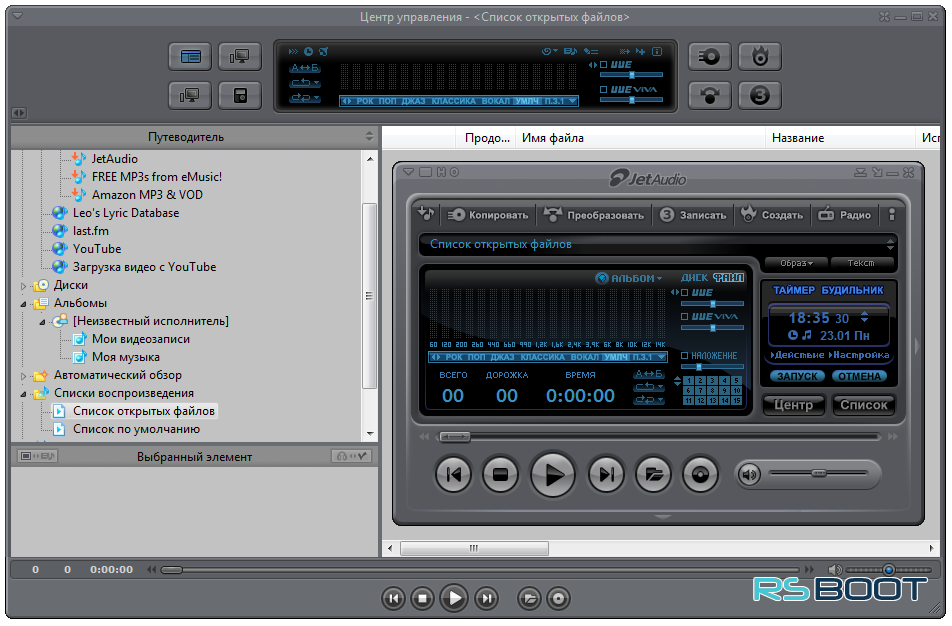Open the extra menu icon right of Радио
Screen dimensions: 952x626
891,214
